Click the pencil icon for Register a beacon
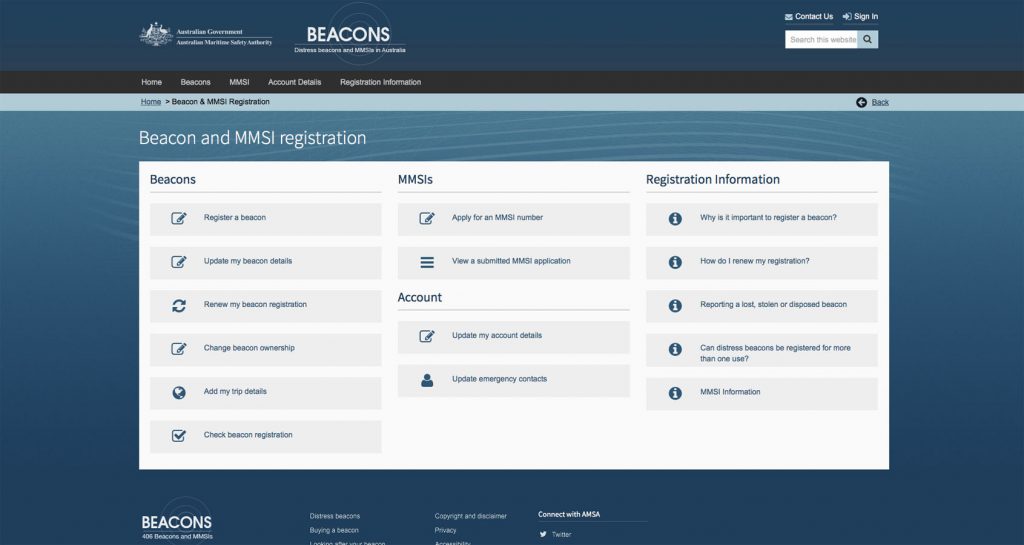 point(179,218)
